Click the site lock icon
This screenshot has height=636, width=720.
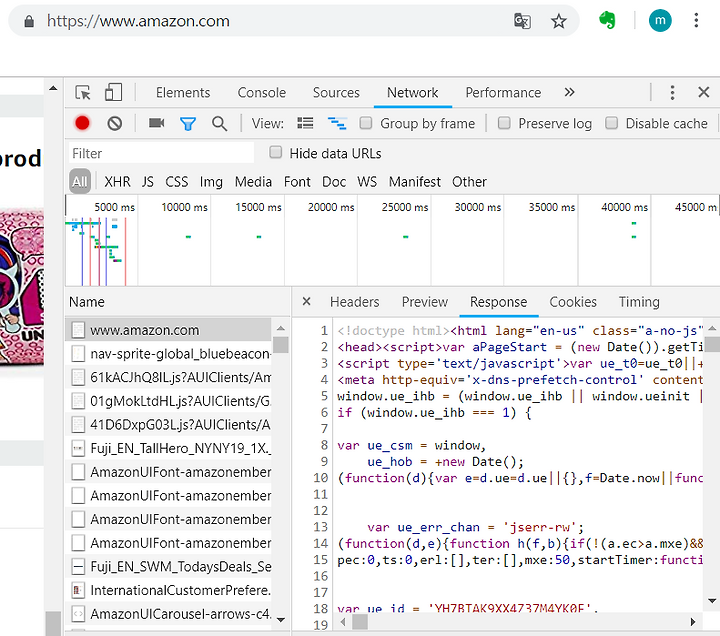(29, 21)
